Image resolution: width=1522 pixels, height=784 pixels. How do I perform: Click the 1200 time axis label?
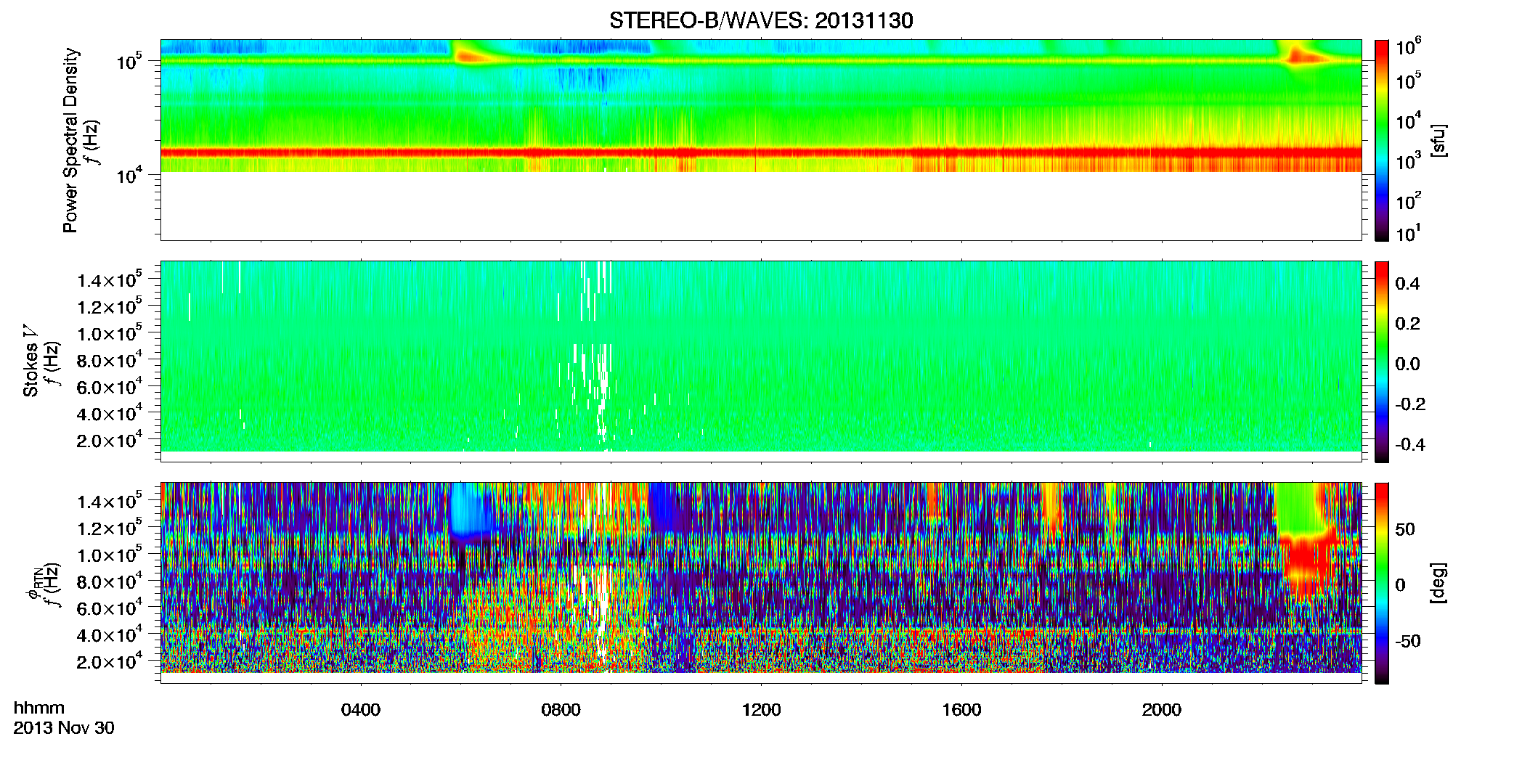(x=761, y=710)
